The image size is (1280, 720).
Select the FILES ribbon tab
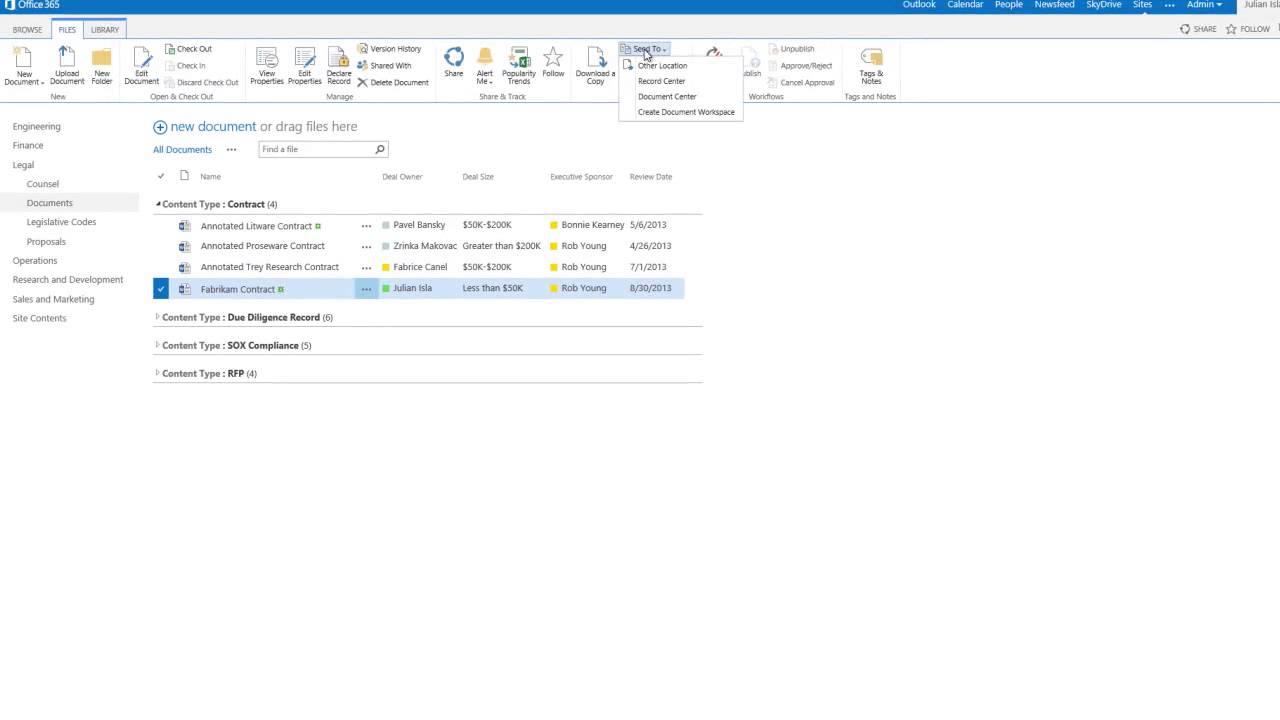pos(67,30)
